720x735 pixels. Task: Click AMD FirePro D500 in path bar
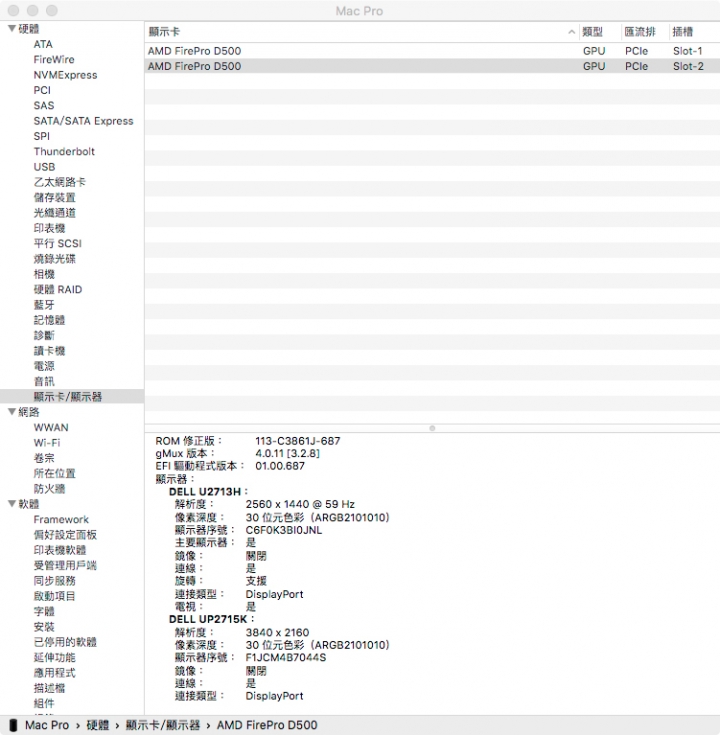(267, 725)
